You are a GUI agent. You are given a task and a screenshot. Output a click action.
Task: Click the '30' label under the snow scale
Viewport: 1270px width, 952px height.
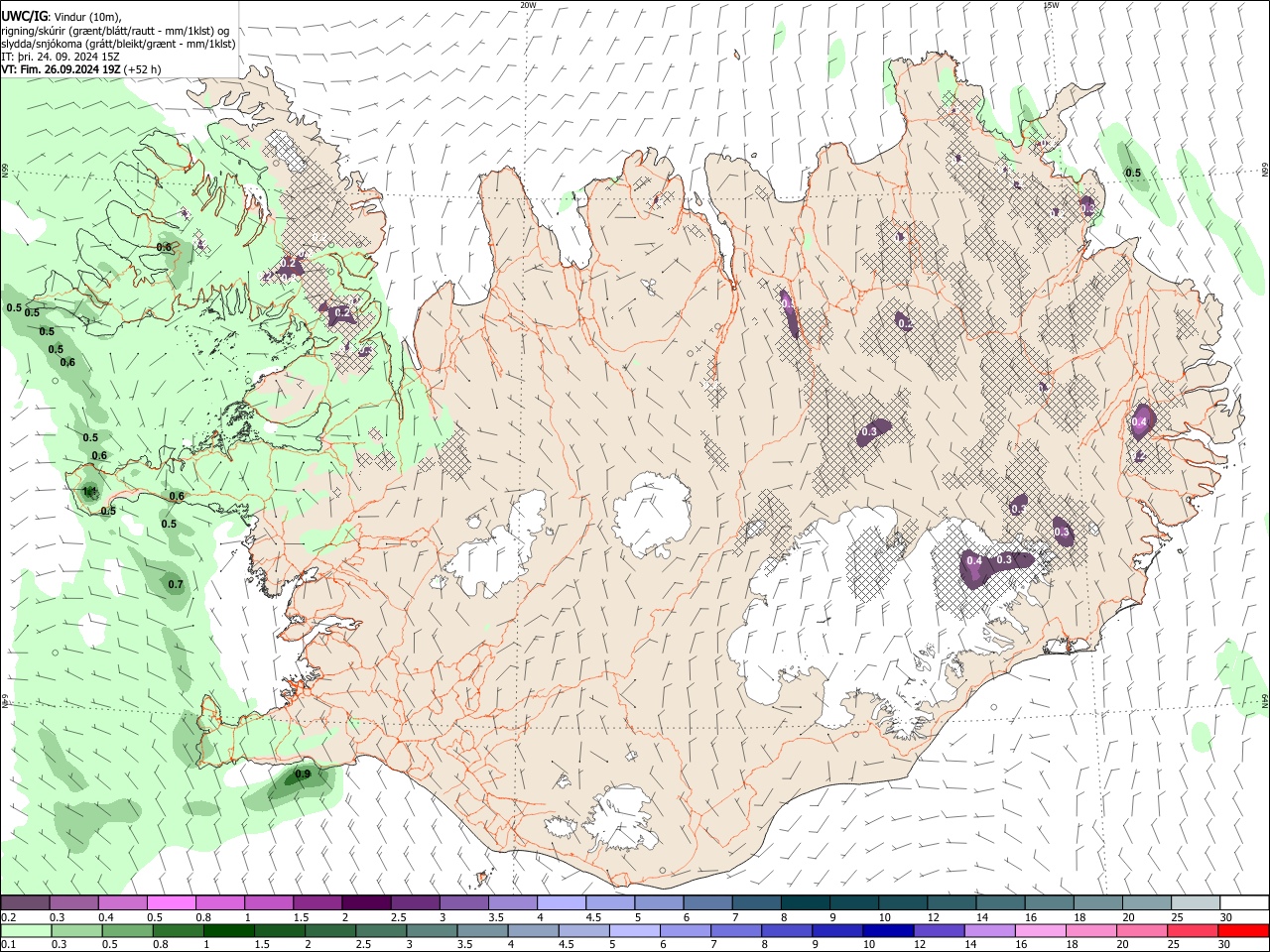1225,917
